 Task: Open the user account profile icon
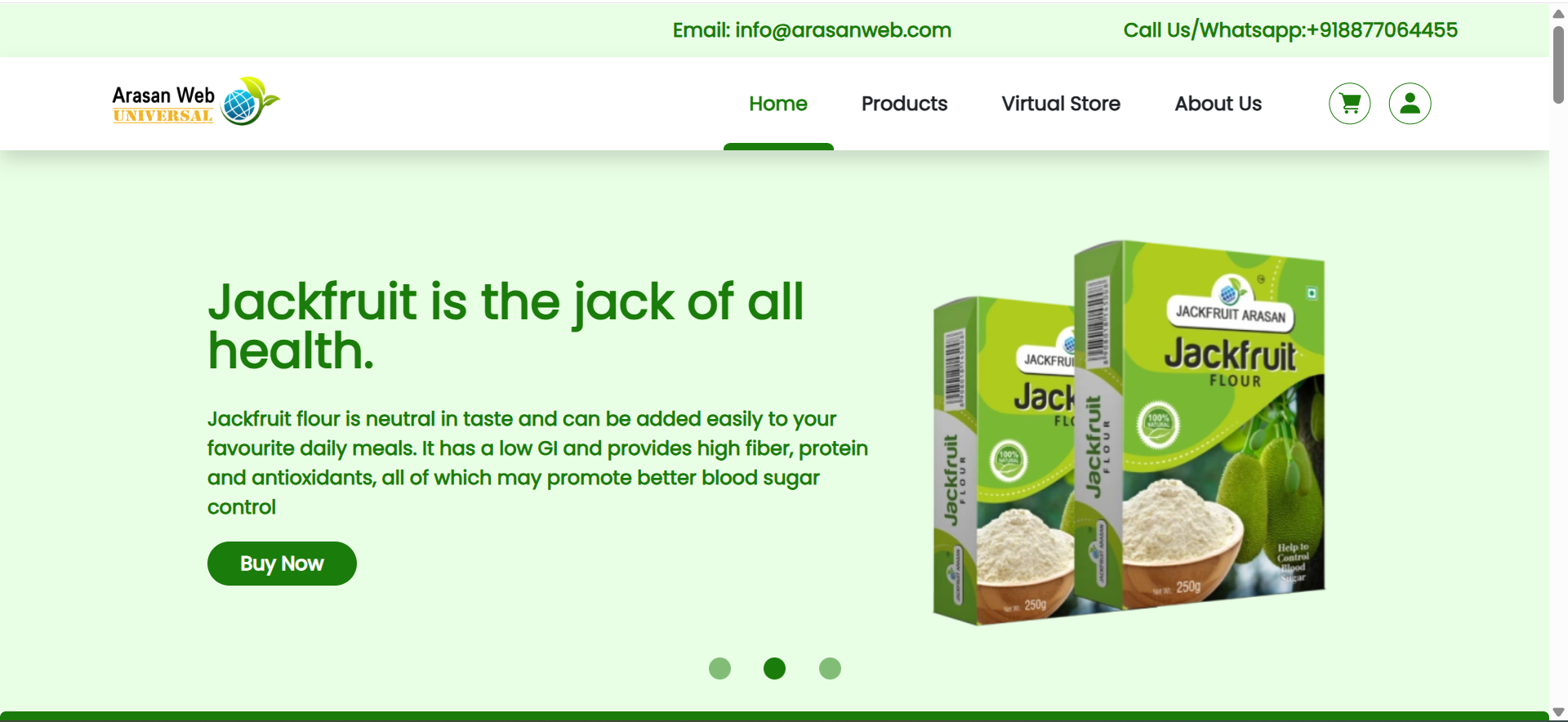(1410, 104)
